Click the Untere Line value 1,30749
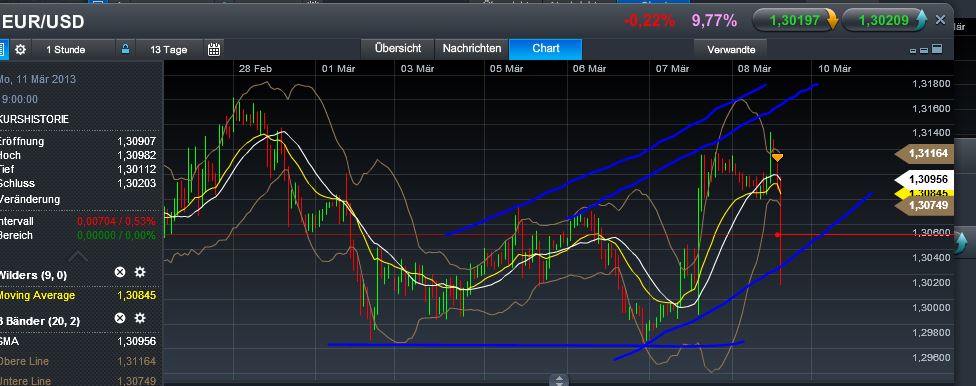Screen dimensions: 976x386 click(x=136, y=380)
